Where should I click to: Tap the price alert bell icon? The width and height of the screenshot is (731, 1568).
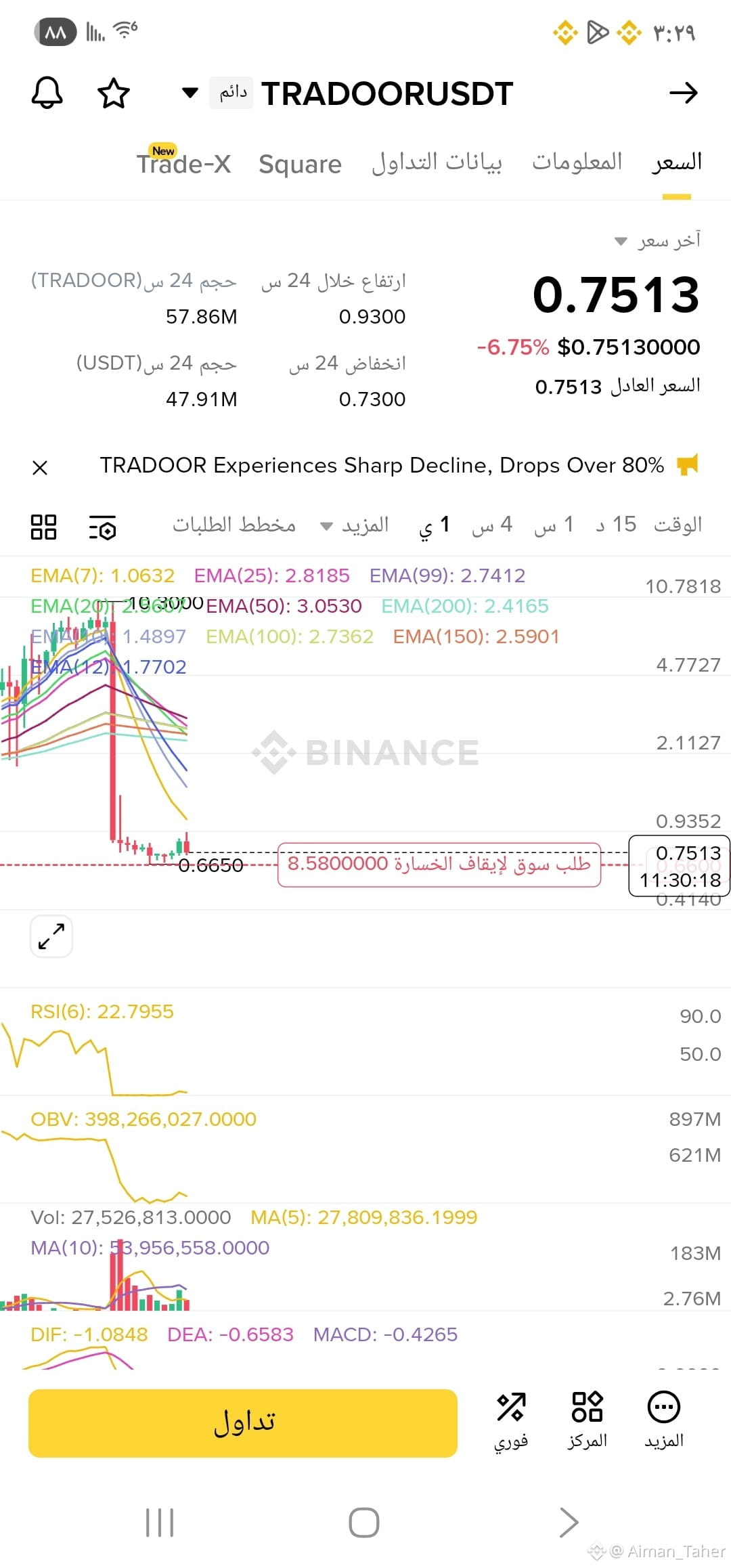pos(47,93)
